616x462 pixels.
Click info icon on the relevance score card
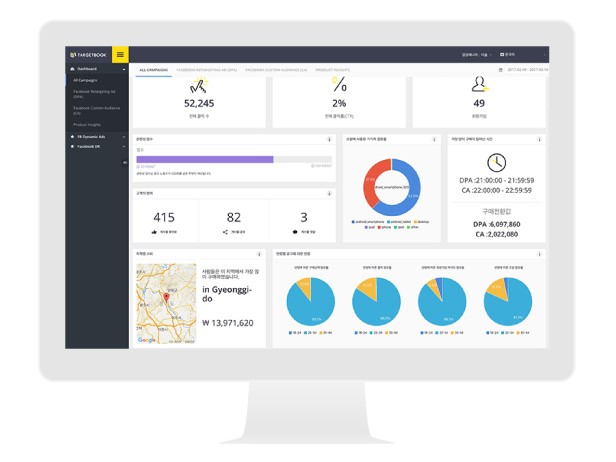click(x=329, y=139)
